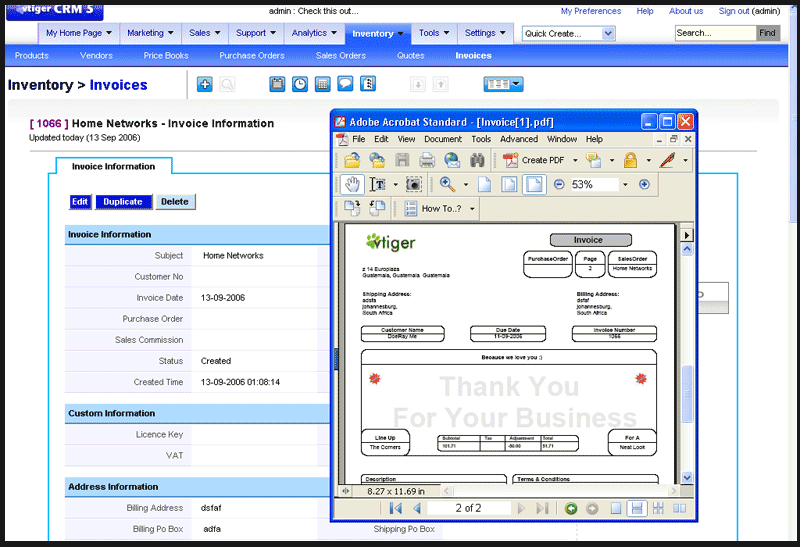Viewport: 800px width, 547px height.
Task: Open the Text Select tool dropdown arrow
Action: pos(395,184)
